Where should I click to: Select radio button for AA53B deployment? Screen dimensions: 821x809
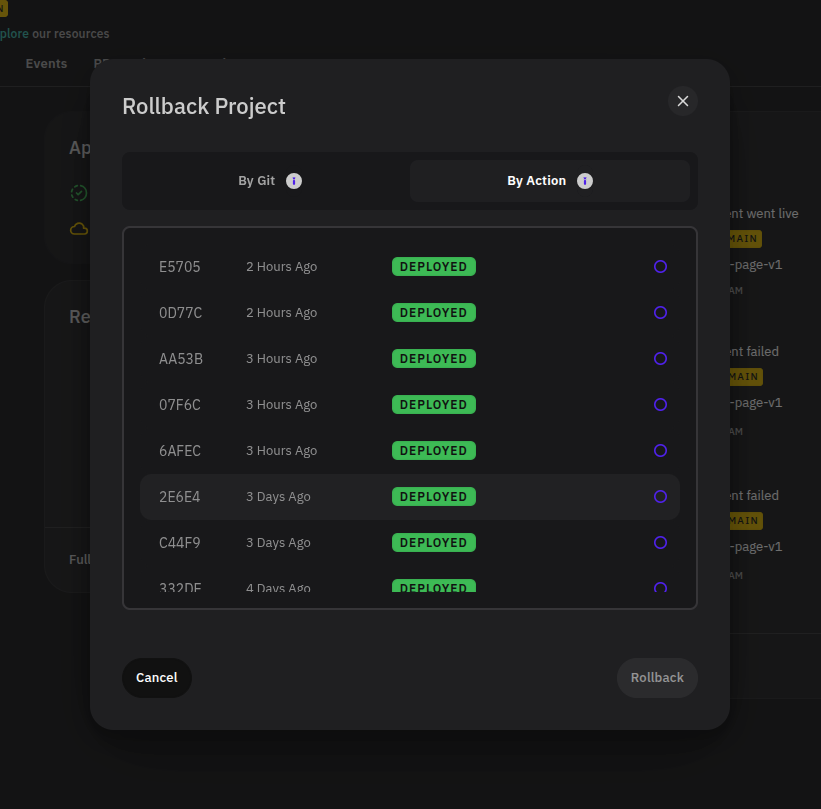pos(660,359)
